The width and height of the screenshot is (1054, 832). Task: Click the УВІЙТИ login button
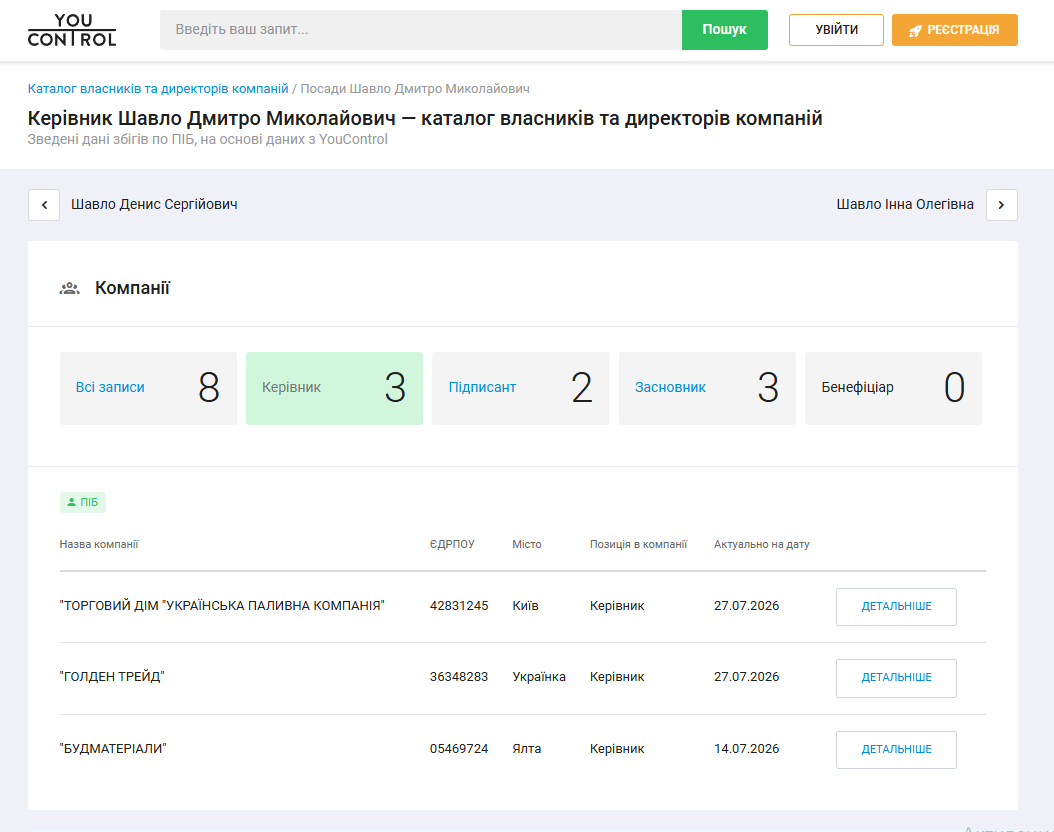coord(836,30)
